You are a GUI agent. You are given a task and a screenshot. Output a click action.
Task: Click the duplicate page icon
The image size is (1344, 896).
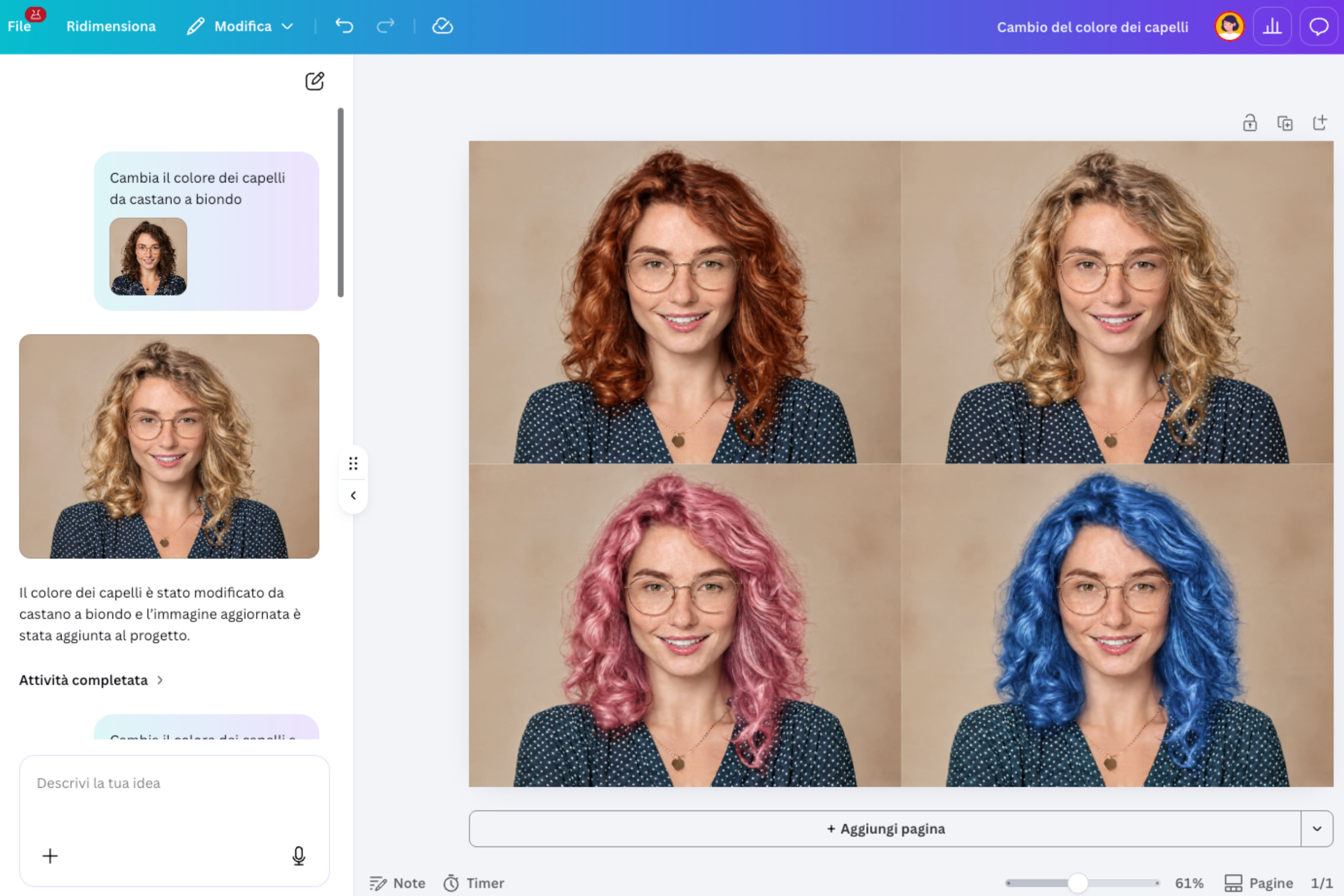pyautogui.click(x=1285, y=123)
